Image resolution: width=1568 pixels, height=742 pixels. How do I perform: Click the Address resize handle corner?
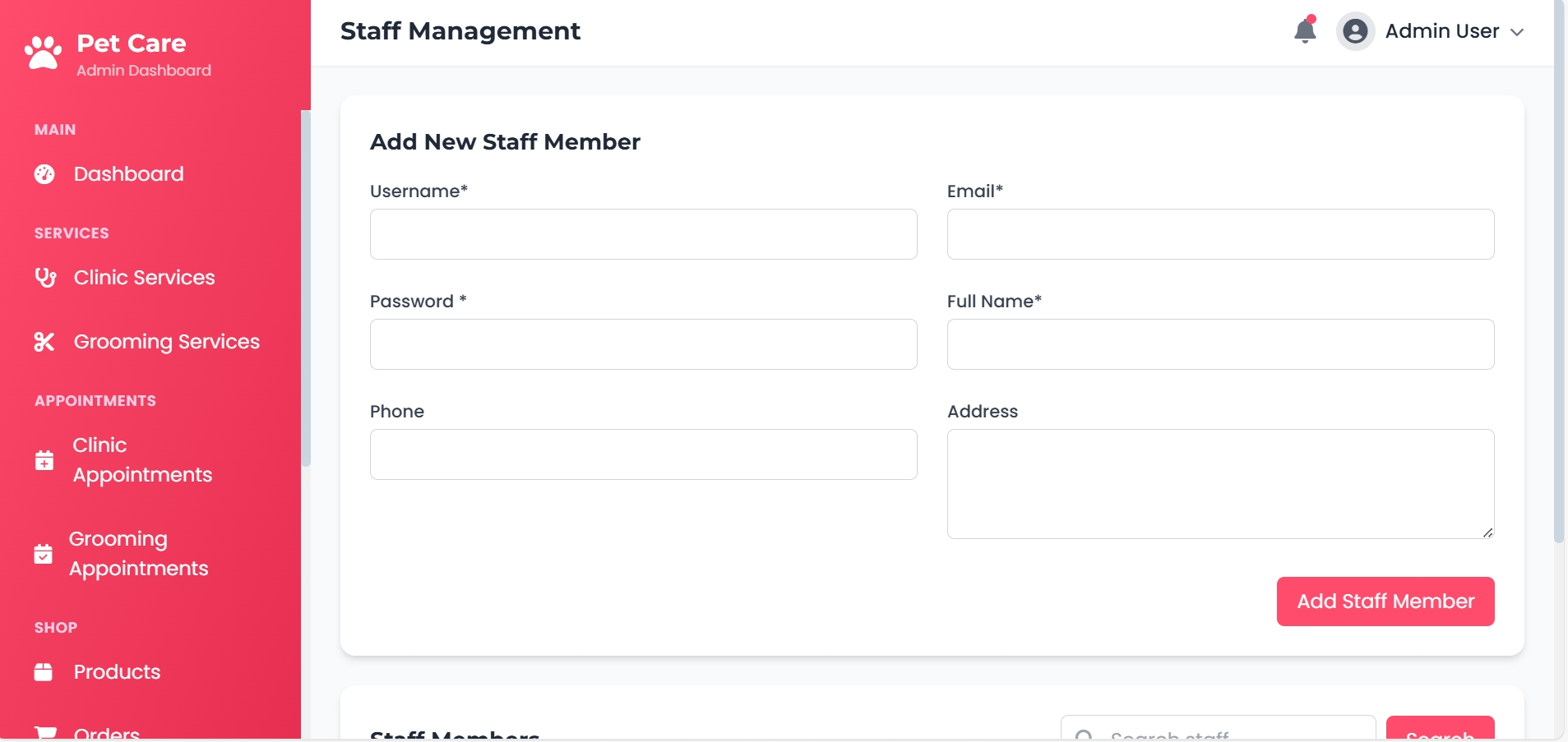tap(1487, 532)
